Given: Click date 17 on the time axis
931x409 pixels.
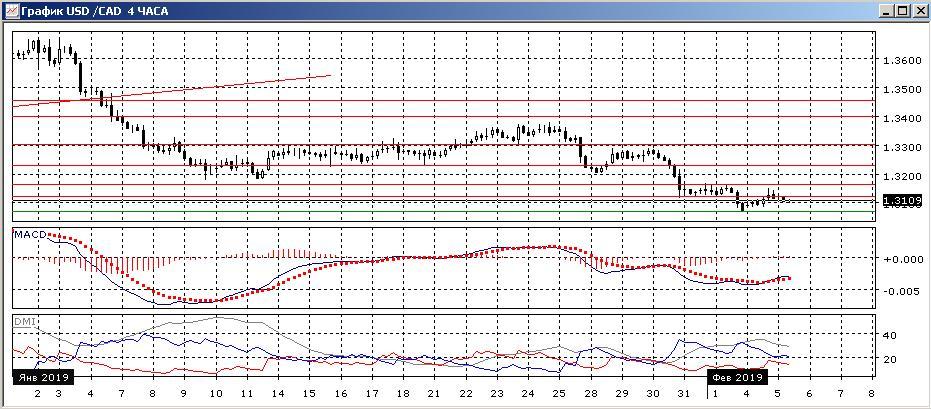Looking at the screenshot, I should (x=371, y=394).
